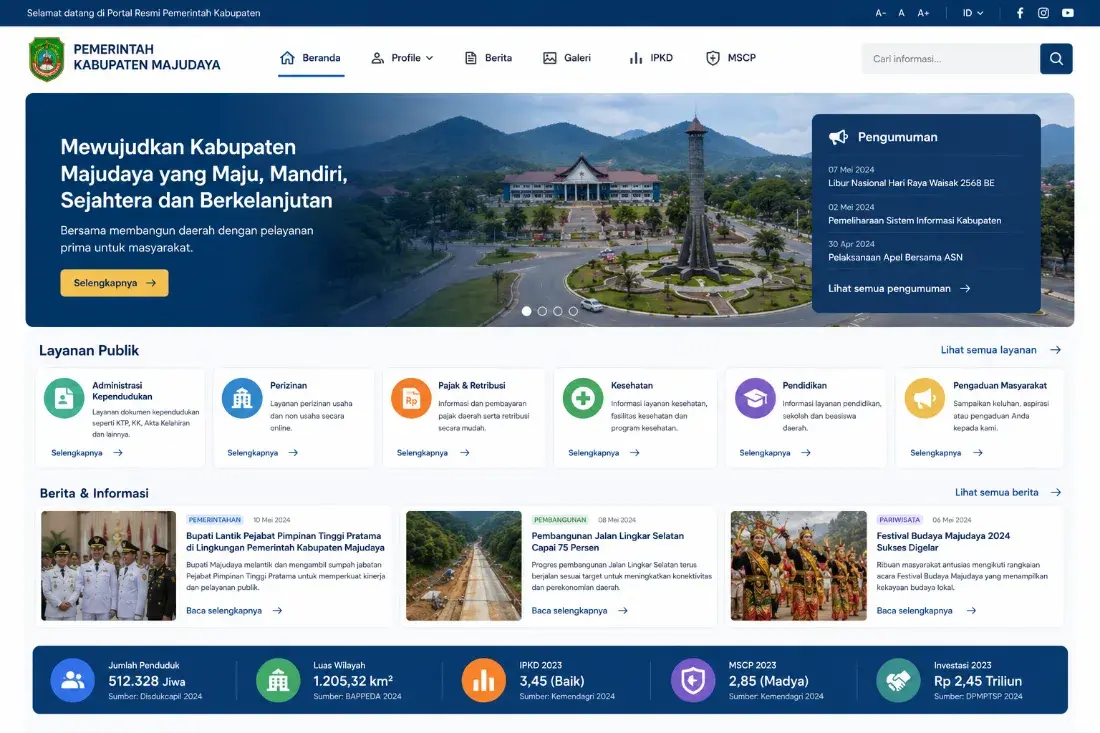Click the Perizinan building icon
The width and height of the screenshot is (1100, 733).
point(242,398)
